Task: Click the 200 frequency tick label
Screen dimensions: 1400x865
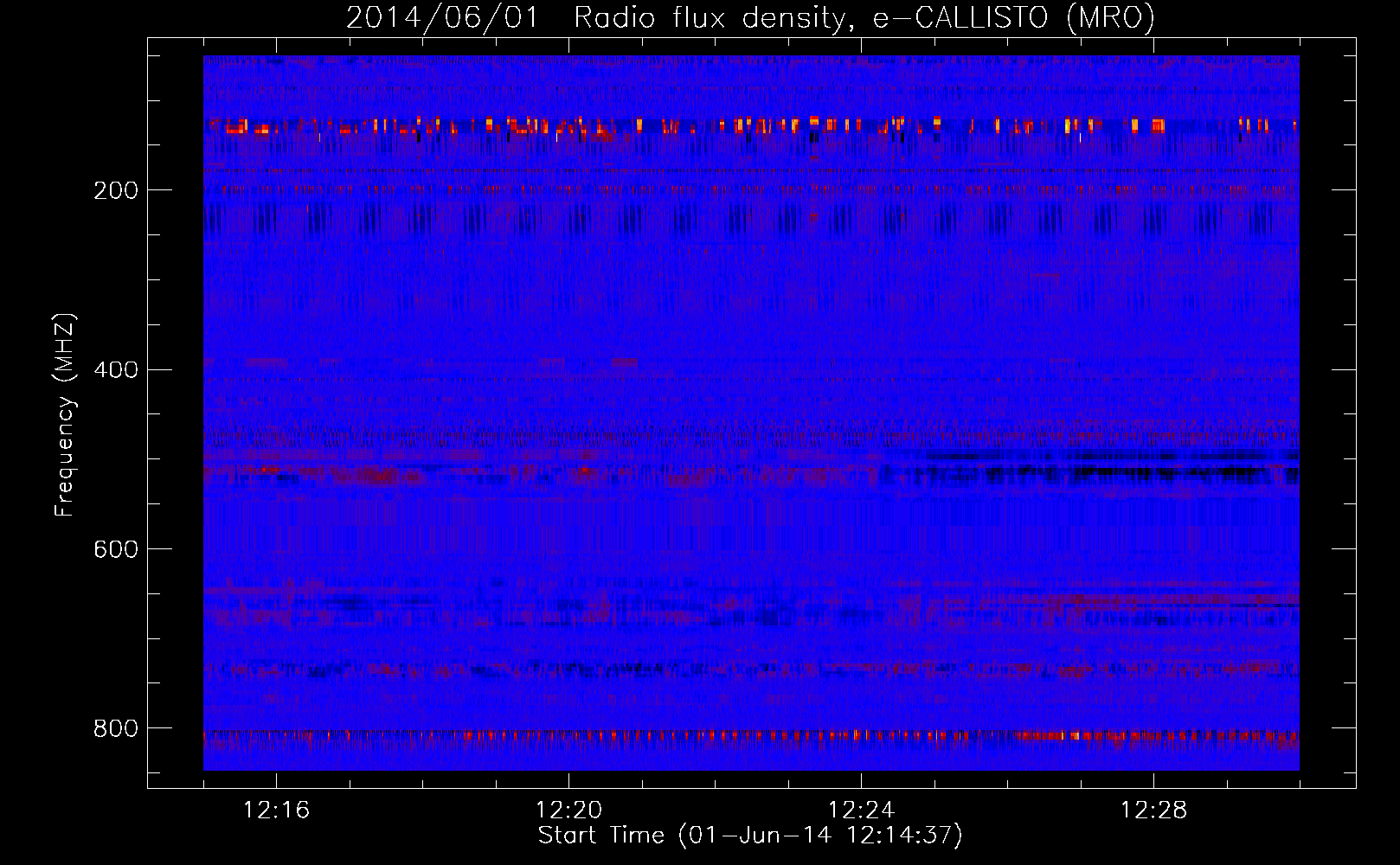Action: point(116,190)
